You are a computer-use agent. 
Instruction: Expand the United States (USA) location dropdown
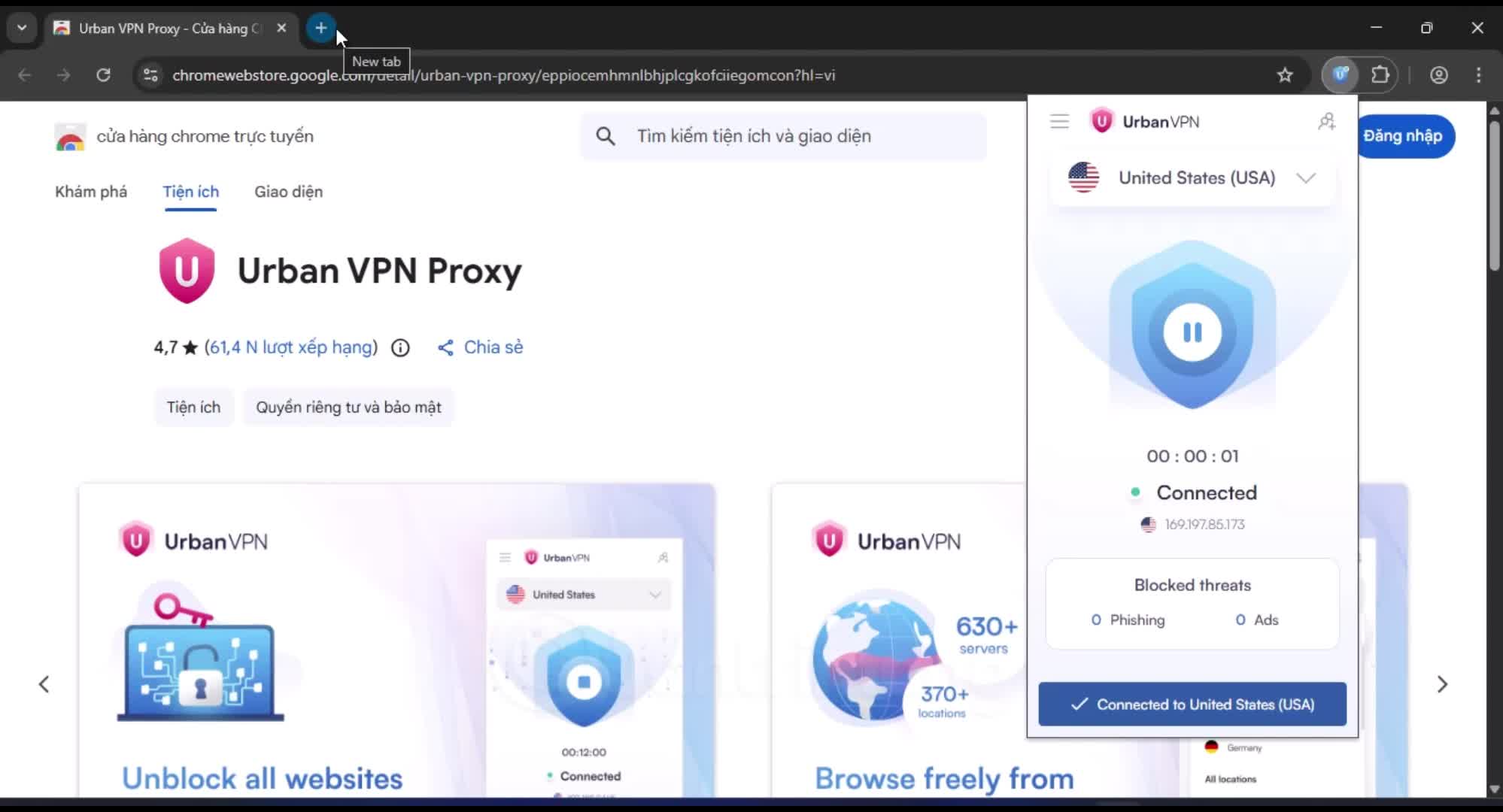(x=1192, y=178)
